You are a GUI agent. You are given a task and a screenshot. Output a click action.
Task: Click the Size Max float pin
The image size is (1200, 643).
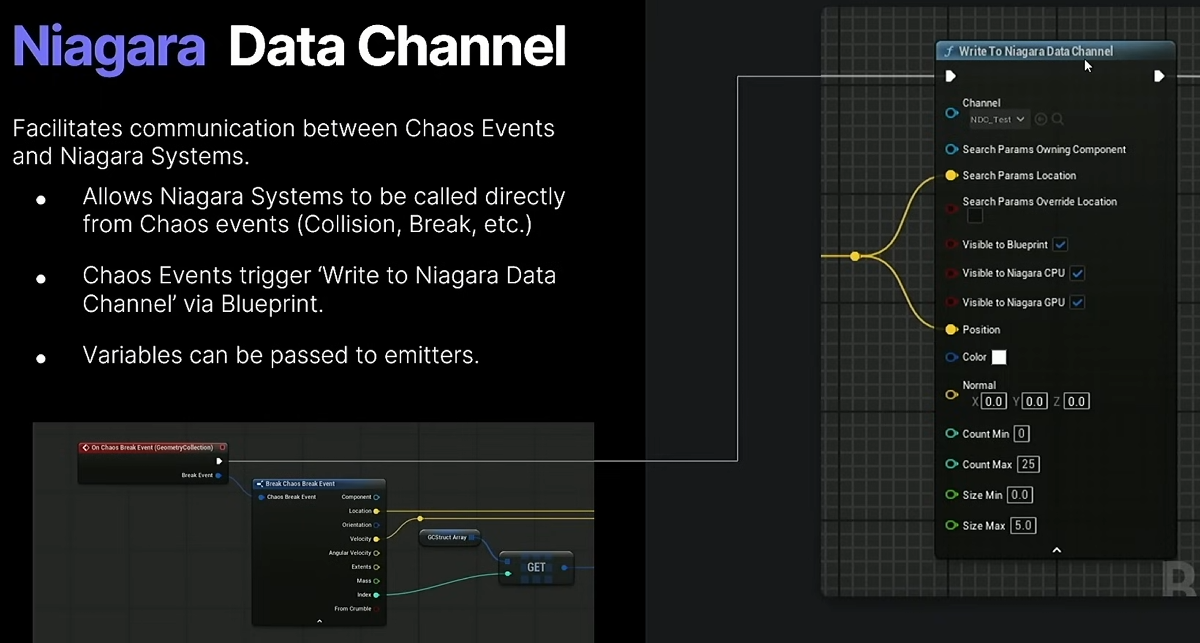coord(951,526)
